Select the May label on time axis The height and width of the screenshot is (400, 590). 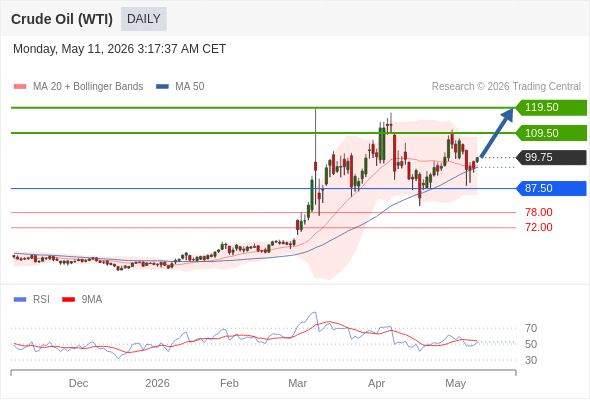(455, 383)
